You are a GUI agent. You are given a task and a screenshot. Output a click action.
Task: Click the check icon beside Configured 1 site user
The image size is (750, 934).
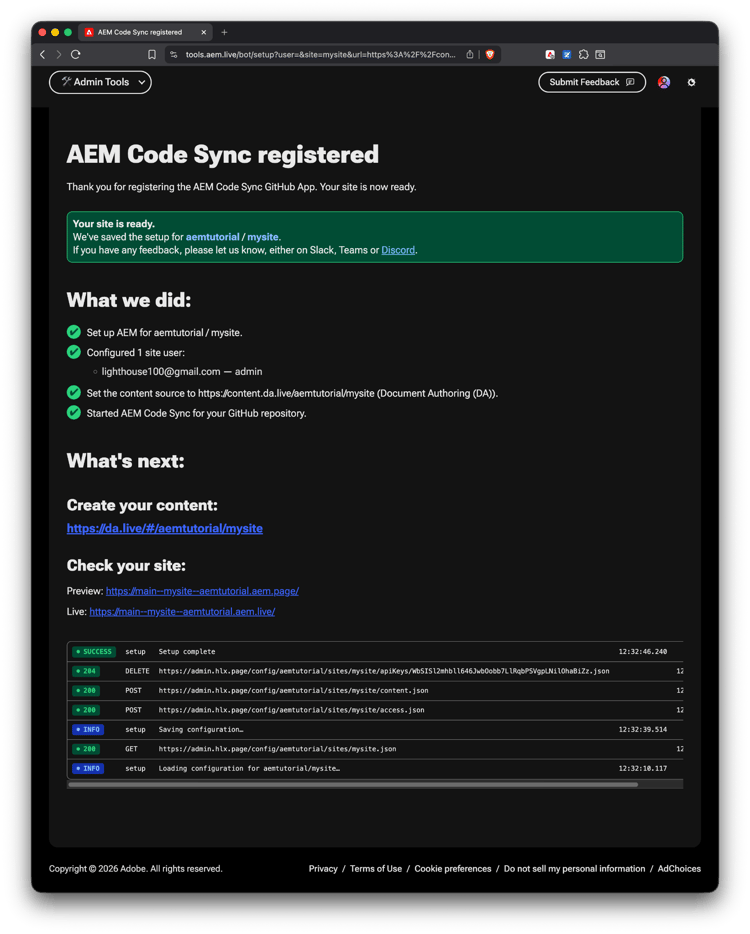point(74,352)
